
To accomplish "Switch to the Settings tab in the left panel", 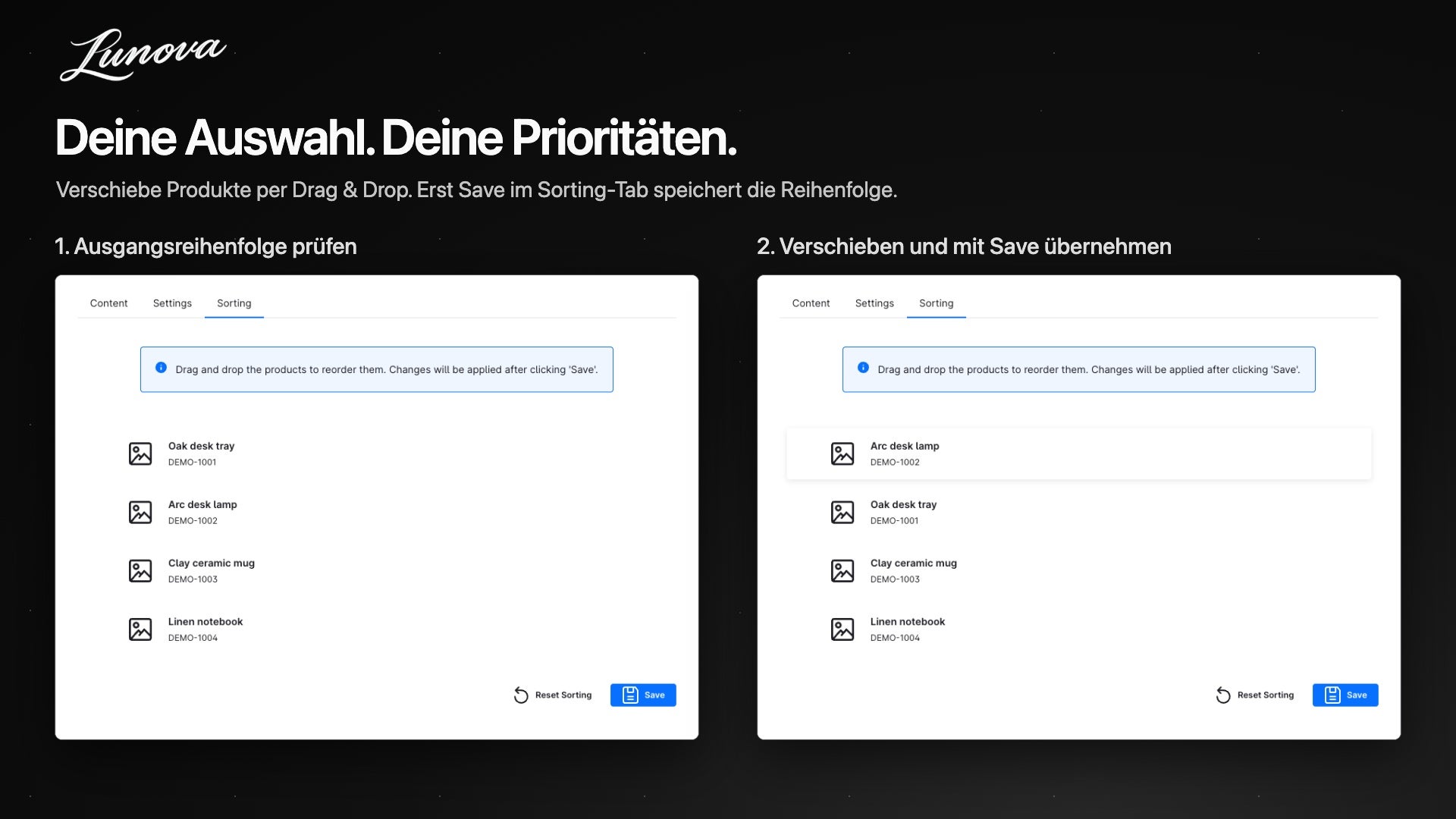I will (172, 303).
